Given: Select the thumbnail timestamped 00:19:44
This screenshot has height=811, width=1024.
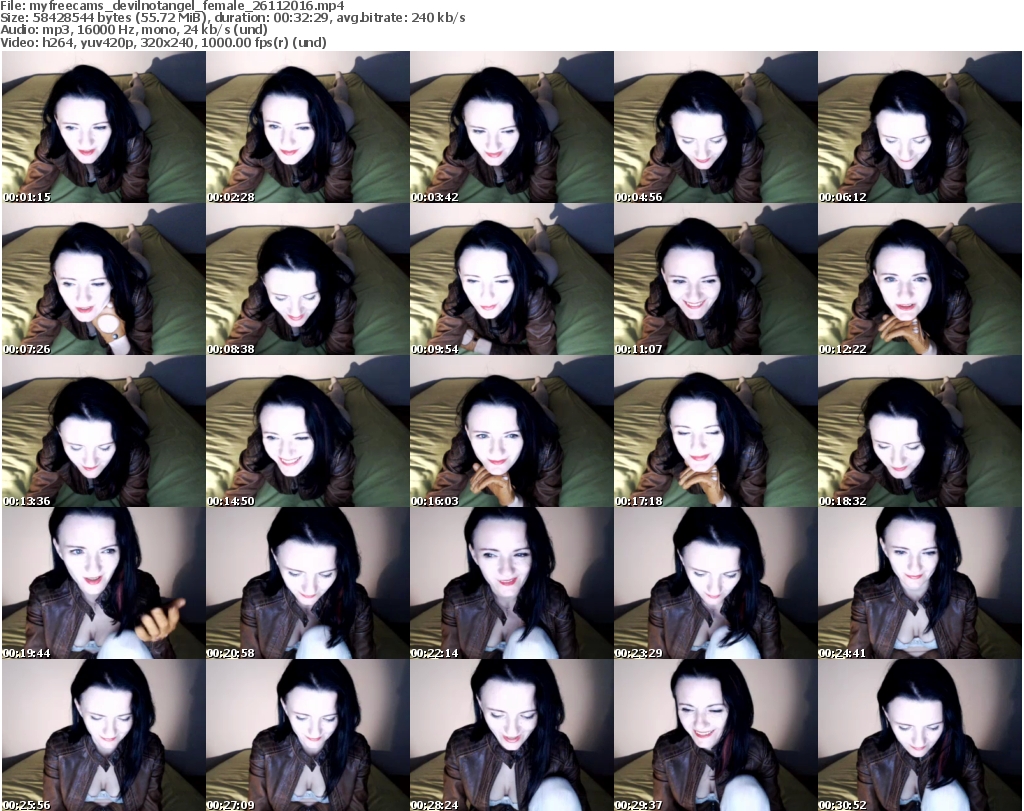Looking at the screenshot, I should pyautogui.click(x=104, y=583).
